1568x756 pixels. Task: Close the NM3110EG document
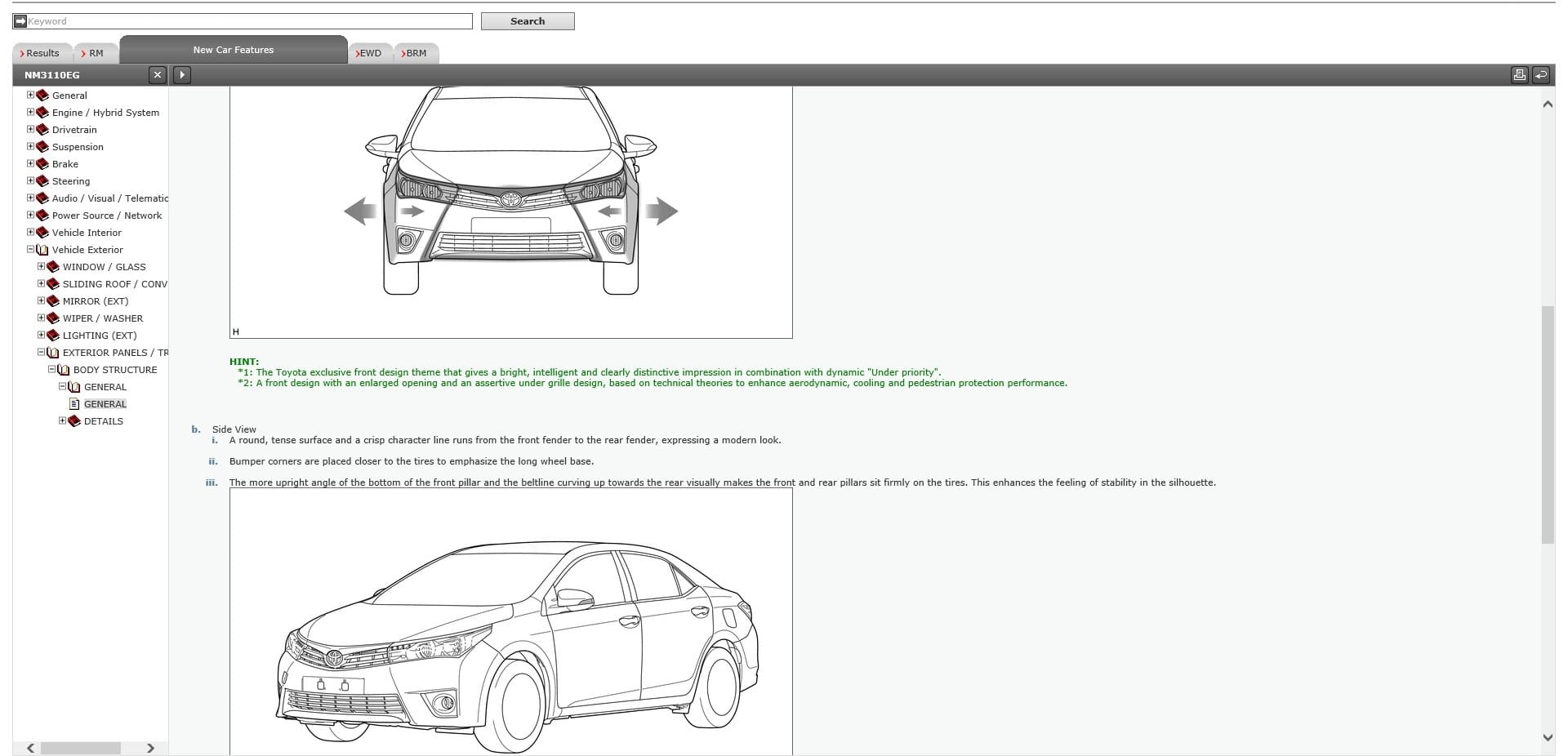click(157, 74)
